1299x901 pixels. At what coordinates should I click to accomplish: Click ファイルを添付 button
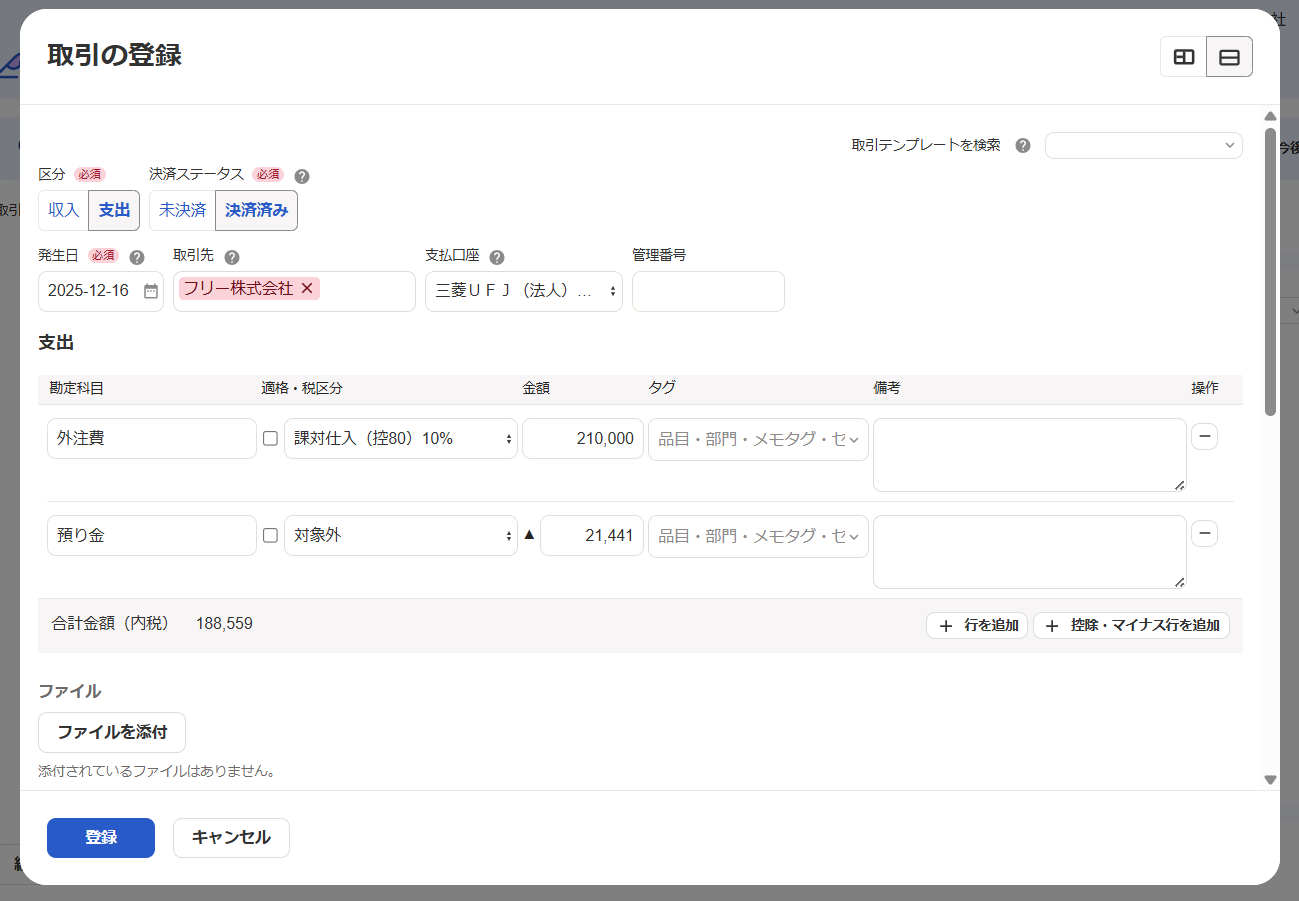[112, 732]
